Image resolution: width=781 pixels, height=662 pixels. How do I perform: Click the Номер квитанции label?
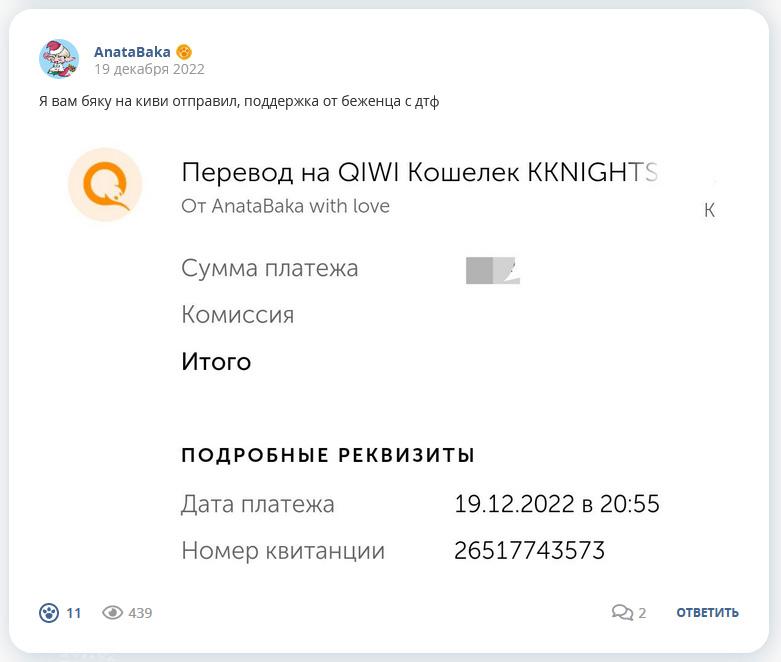pos(283,551)
